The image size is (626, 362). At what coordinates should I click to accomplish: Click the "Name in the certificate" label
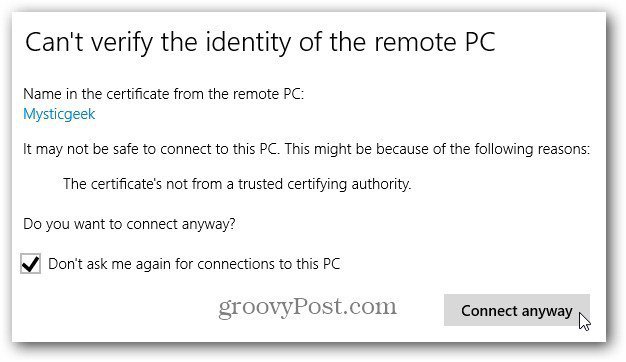point(163,94)
